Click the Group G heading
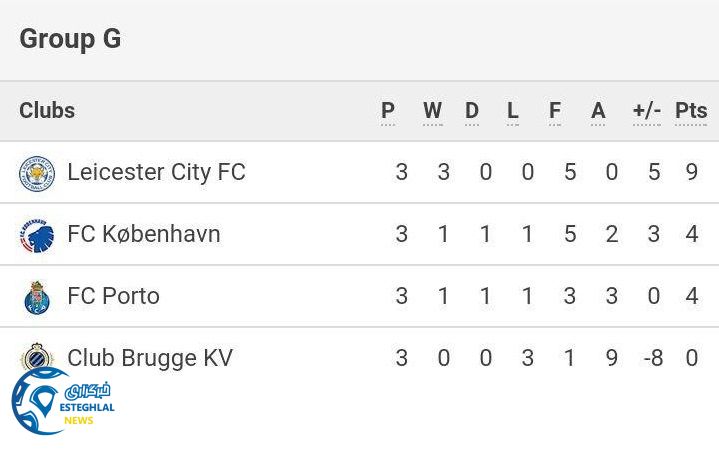 coord(70,39)
